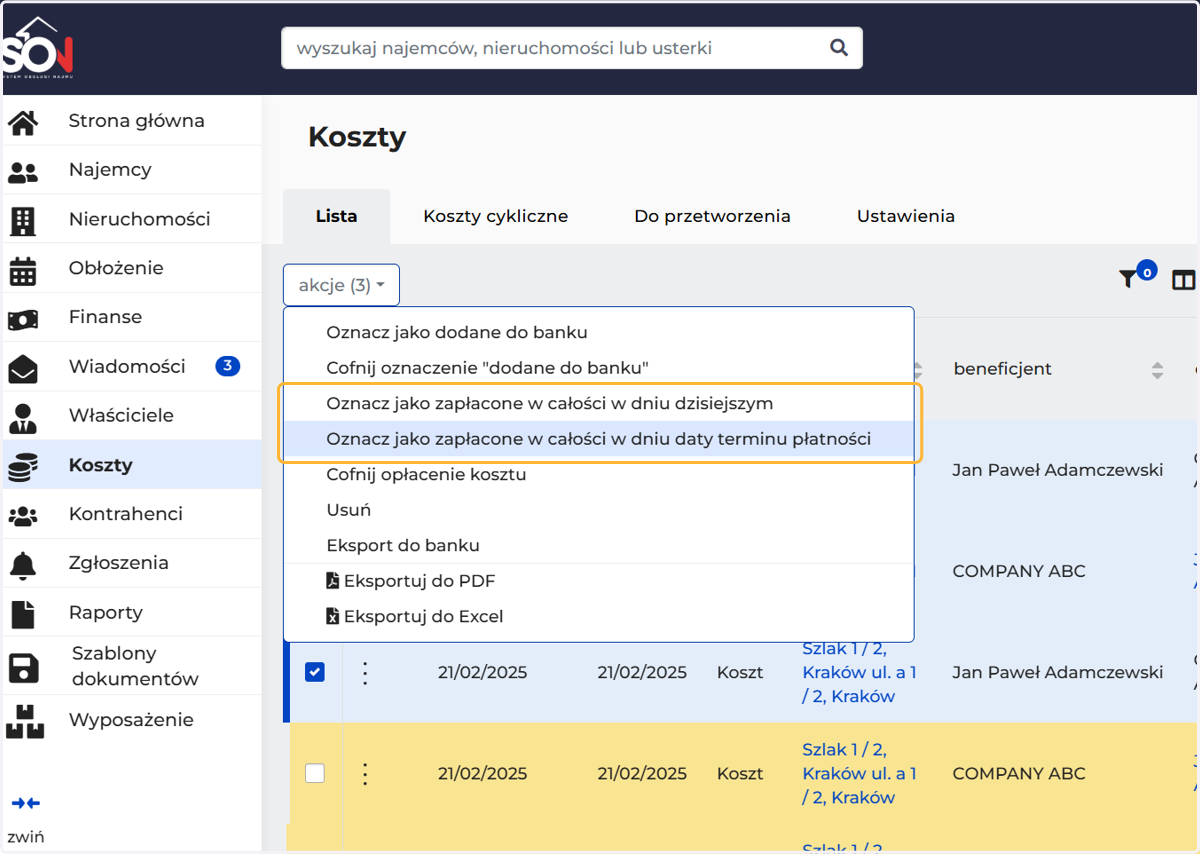Select Eksport do banku

[598, 545]
